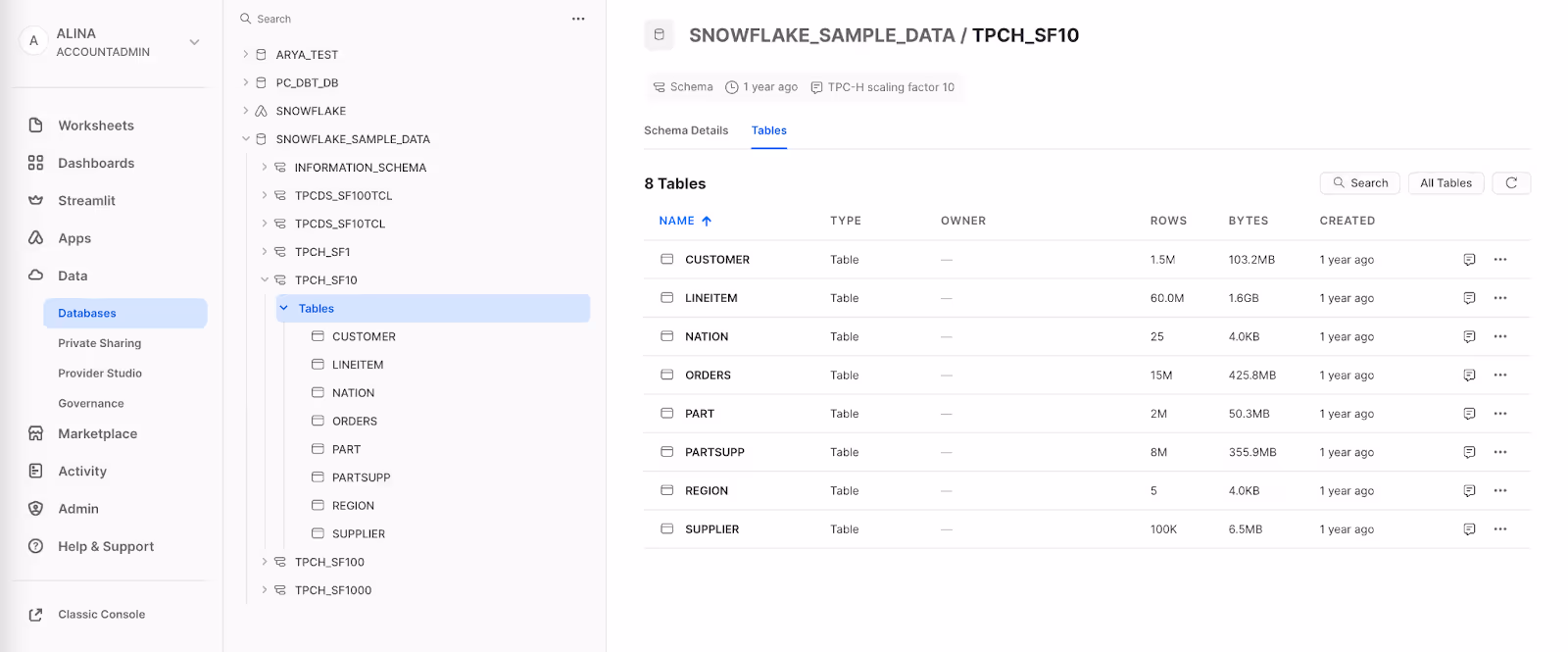Select the Tables tab

pyautogui.click(x=769, y=130)
